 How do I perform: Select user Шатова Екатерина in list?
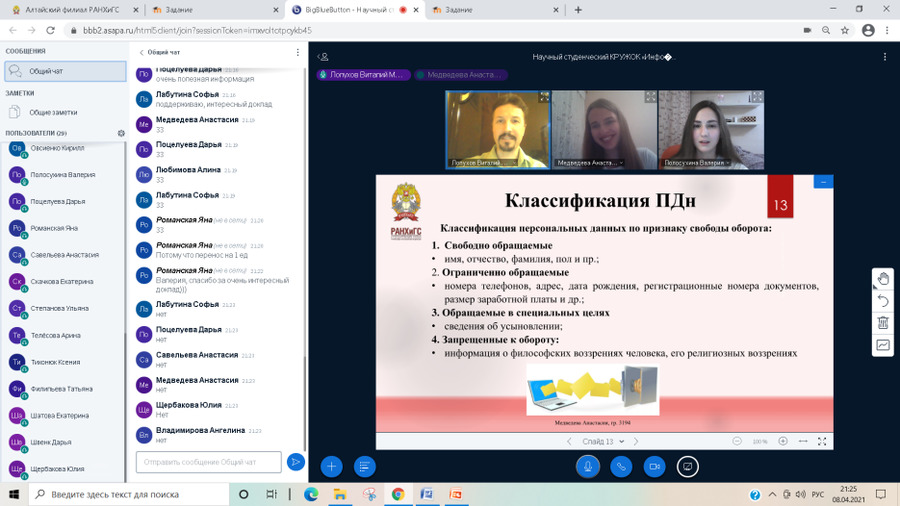click(x=63, y=416)
